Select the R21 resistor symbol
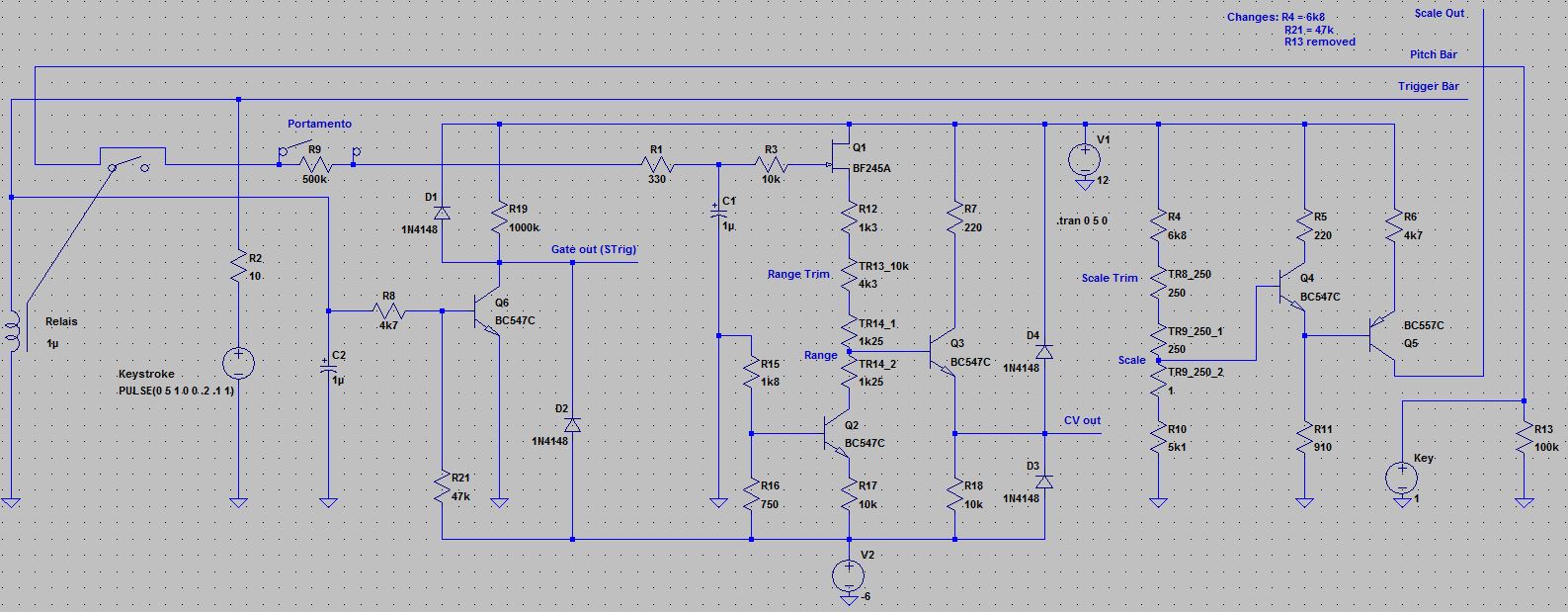1568x612 pixels. pyautogui.click(x=443, y=484)
